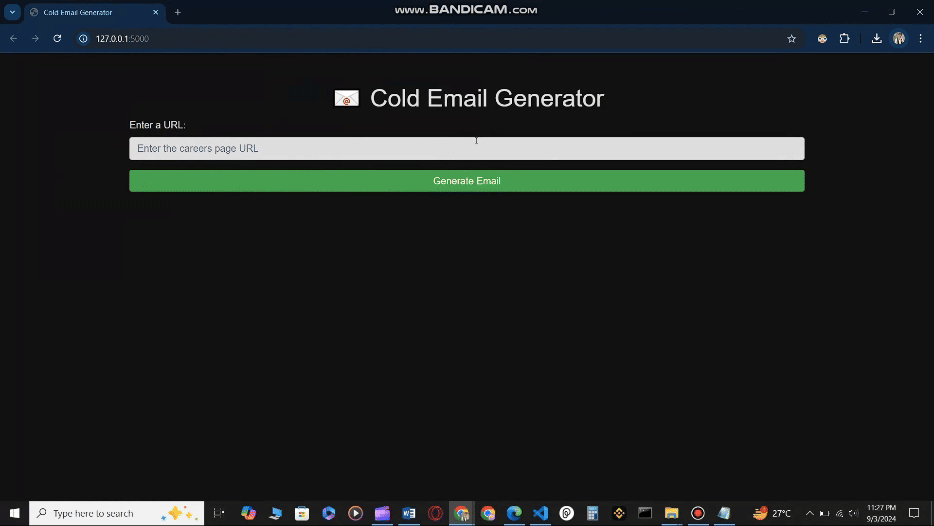
Task: View site information icon in address bar
Action: pyautogui.click(x=83, y=39)
